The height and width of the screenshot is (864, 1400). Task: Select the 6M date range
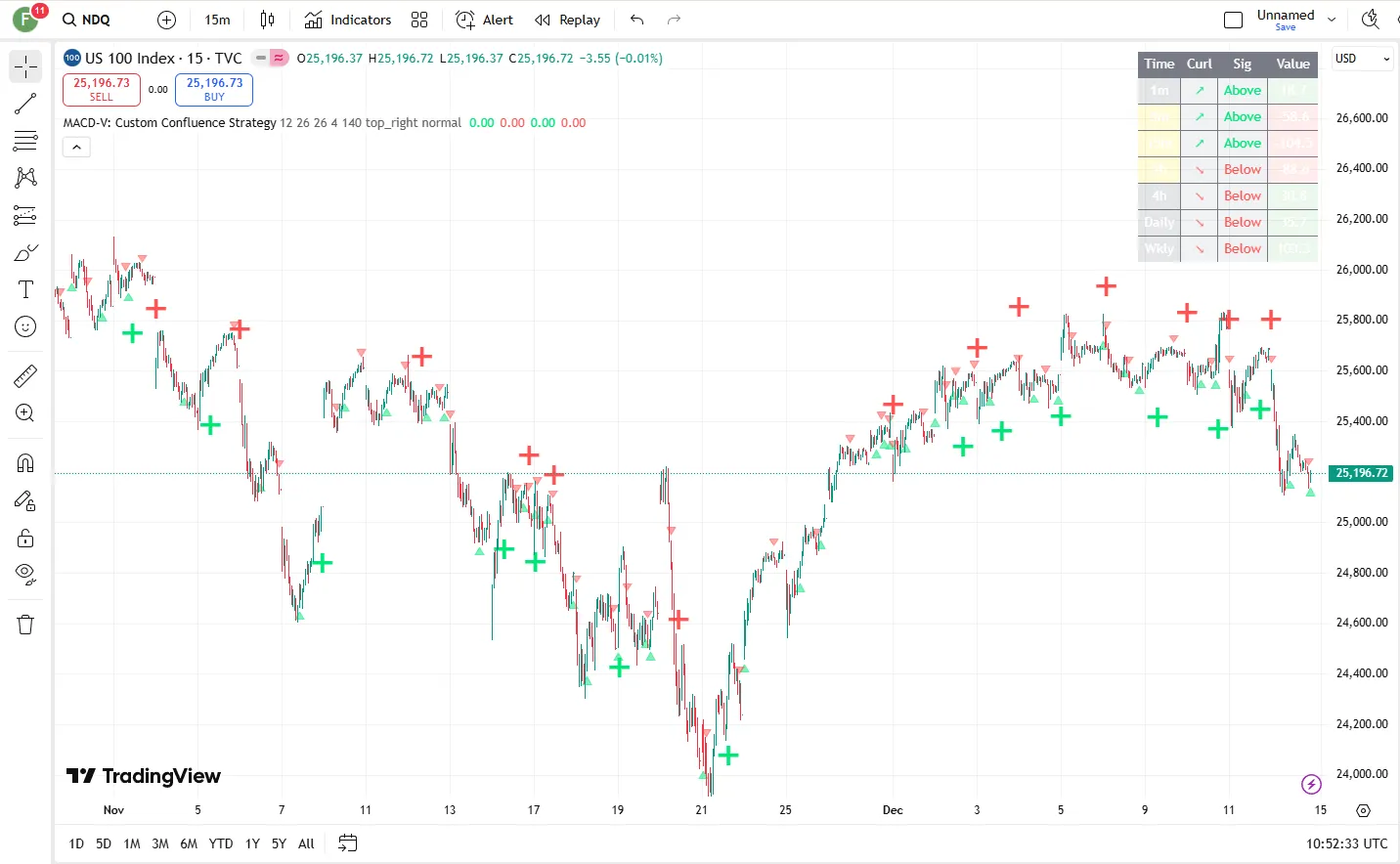(189, 843)
